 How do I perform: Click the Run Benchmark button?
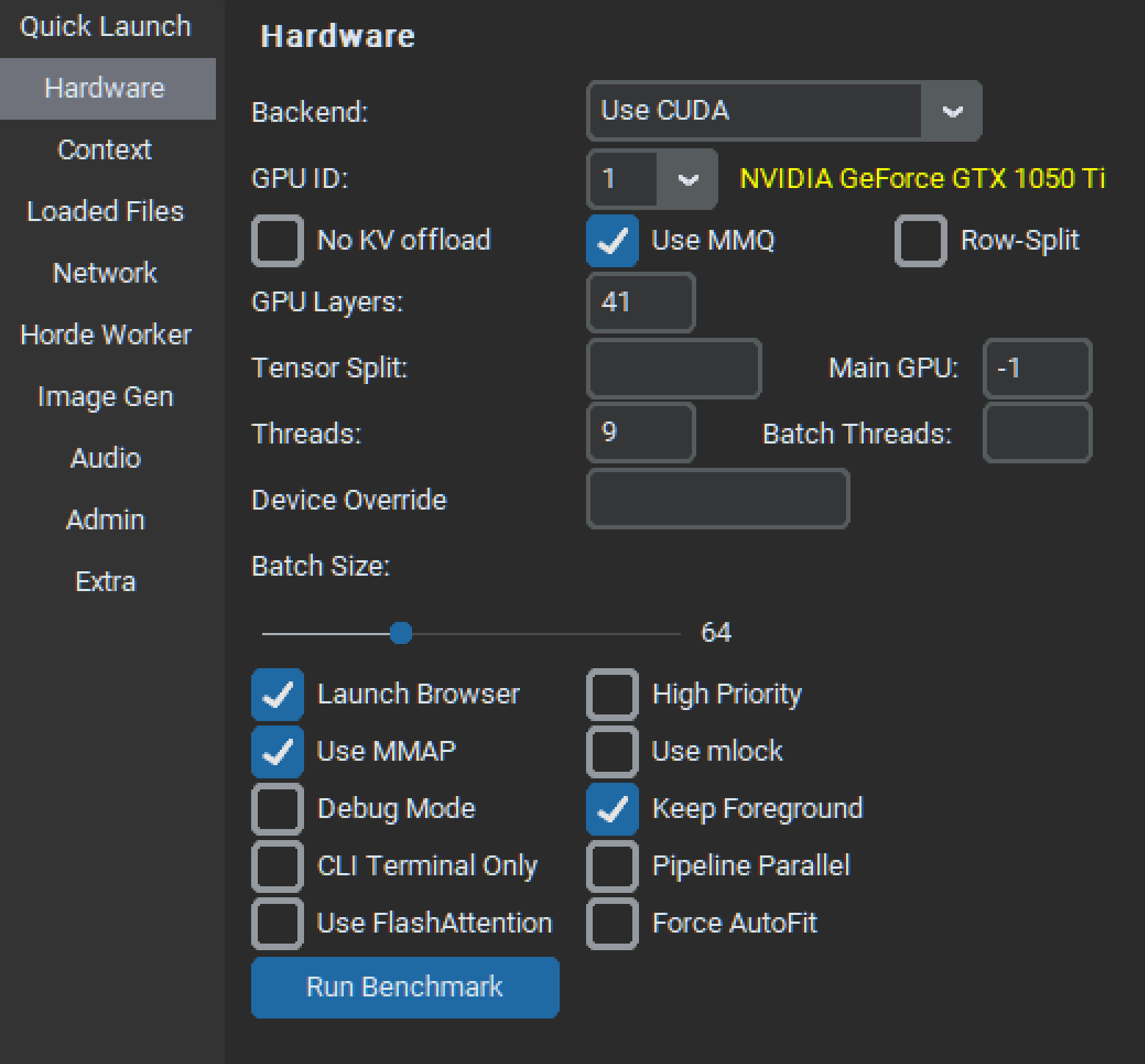tap(405, 988)
